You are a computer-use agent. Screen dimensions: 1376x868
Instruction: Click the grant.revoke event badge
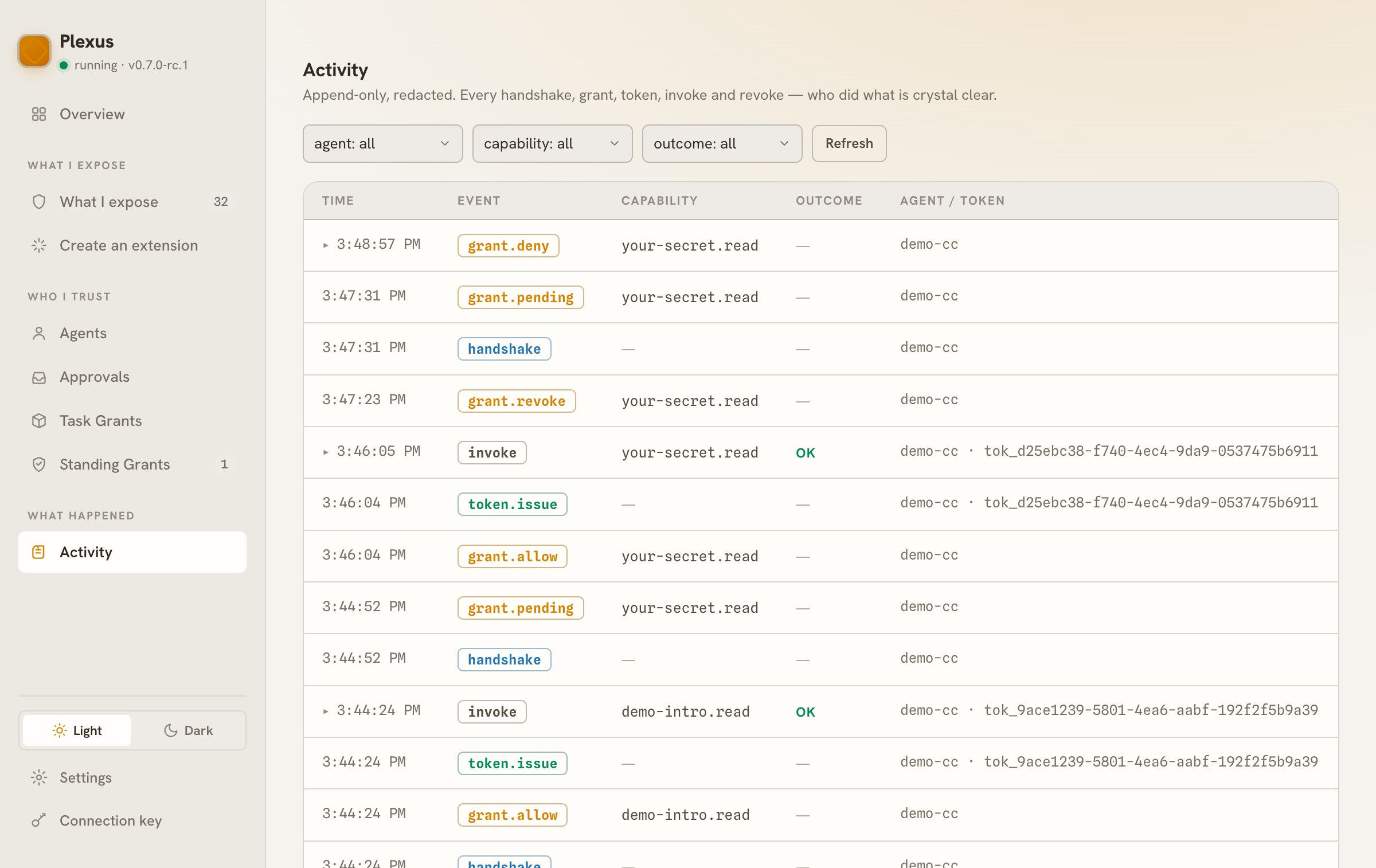[517, 401]
